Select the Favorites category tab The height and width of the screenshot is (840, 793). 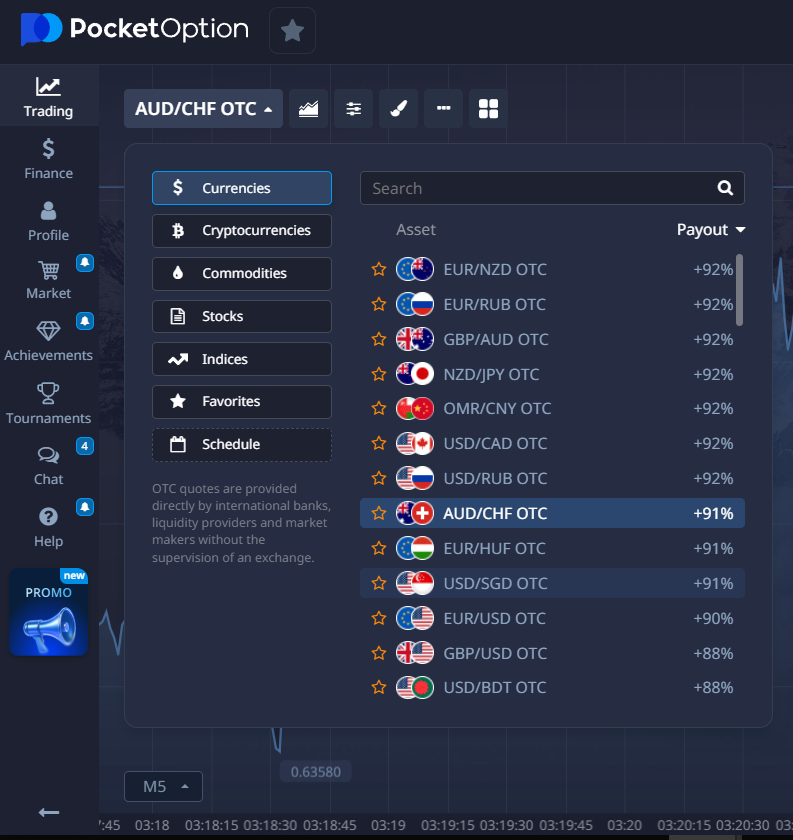[242, 402]
